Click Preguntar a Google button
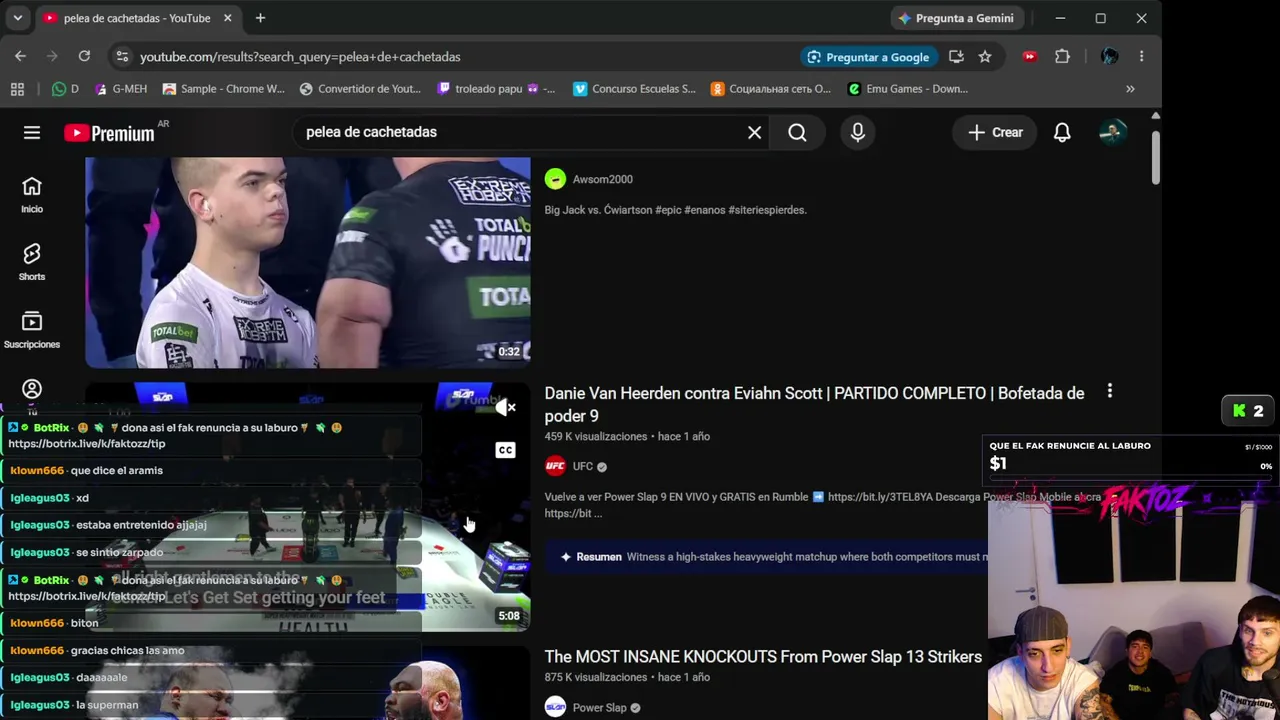The width and height of the screenshot is (1280, 720). [x=868, y=57]
